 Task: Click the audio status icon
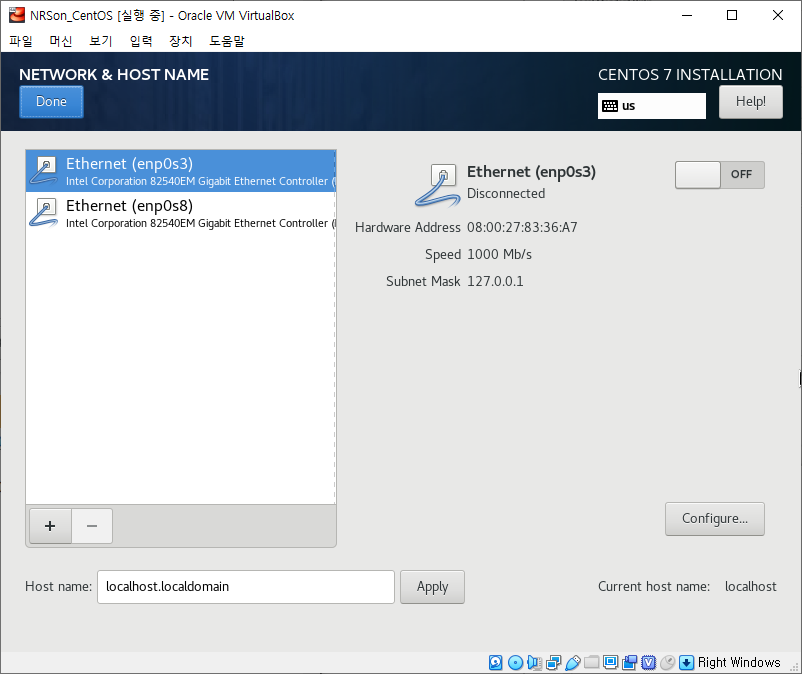click(534, 662)
